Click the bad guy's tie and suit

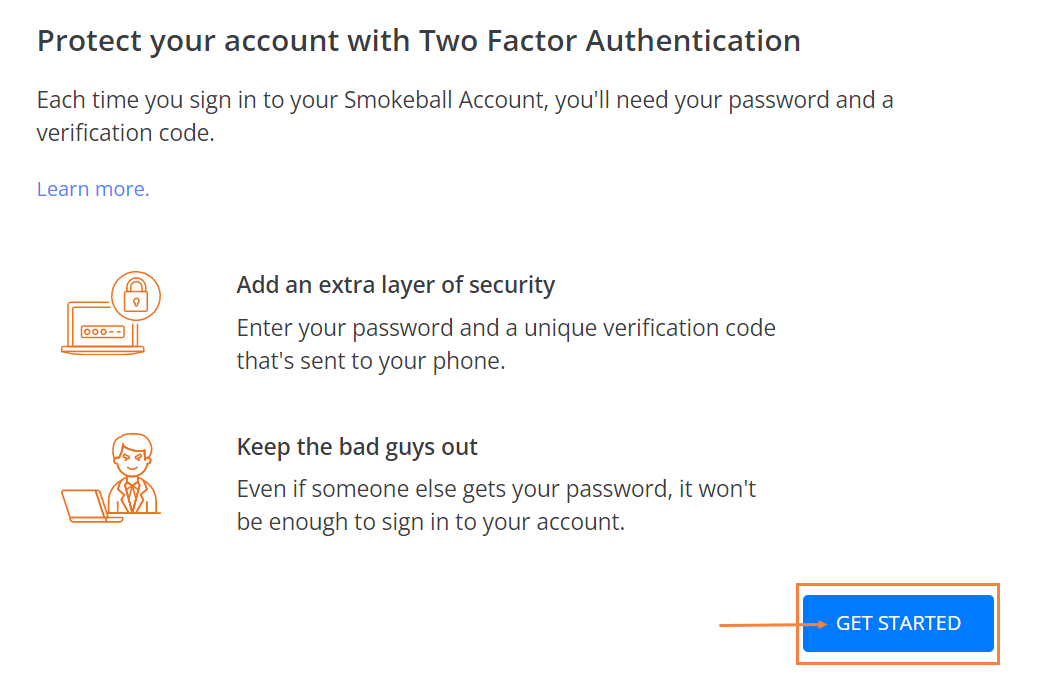point(133,495)
